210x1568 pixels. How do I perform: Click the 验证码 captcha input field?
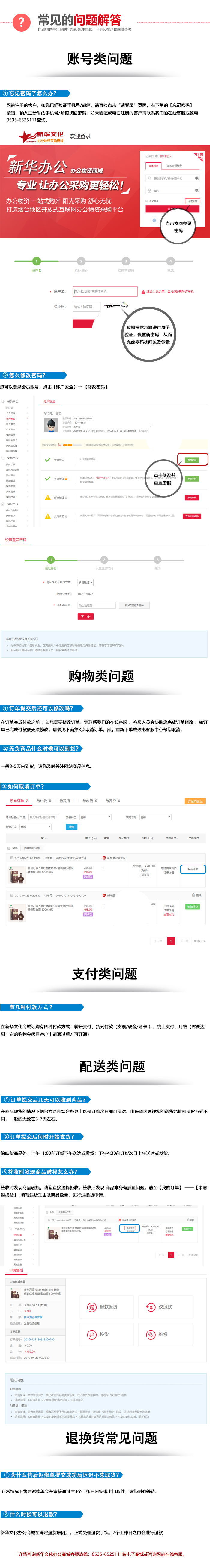click(x=87, y=307)
